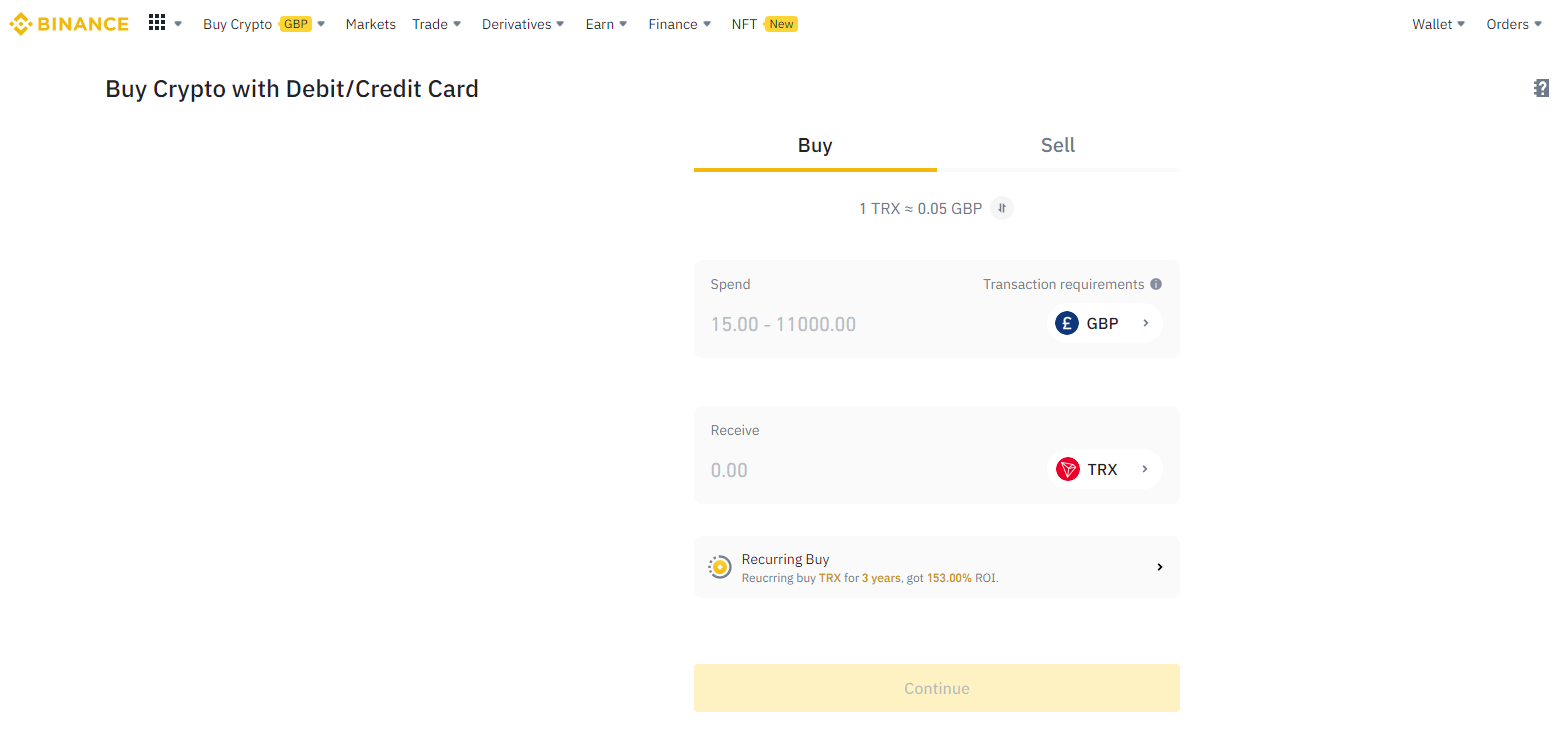1559x743 pixels.
Task: Open the apps grid menu icon
Action: 157,23
